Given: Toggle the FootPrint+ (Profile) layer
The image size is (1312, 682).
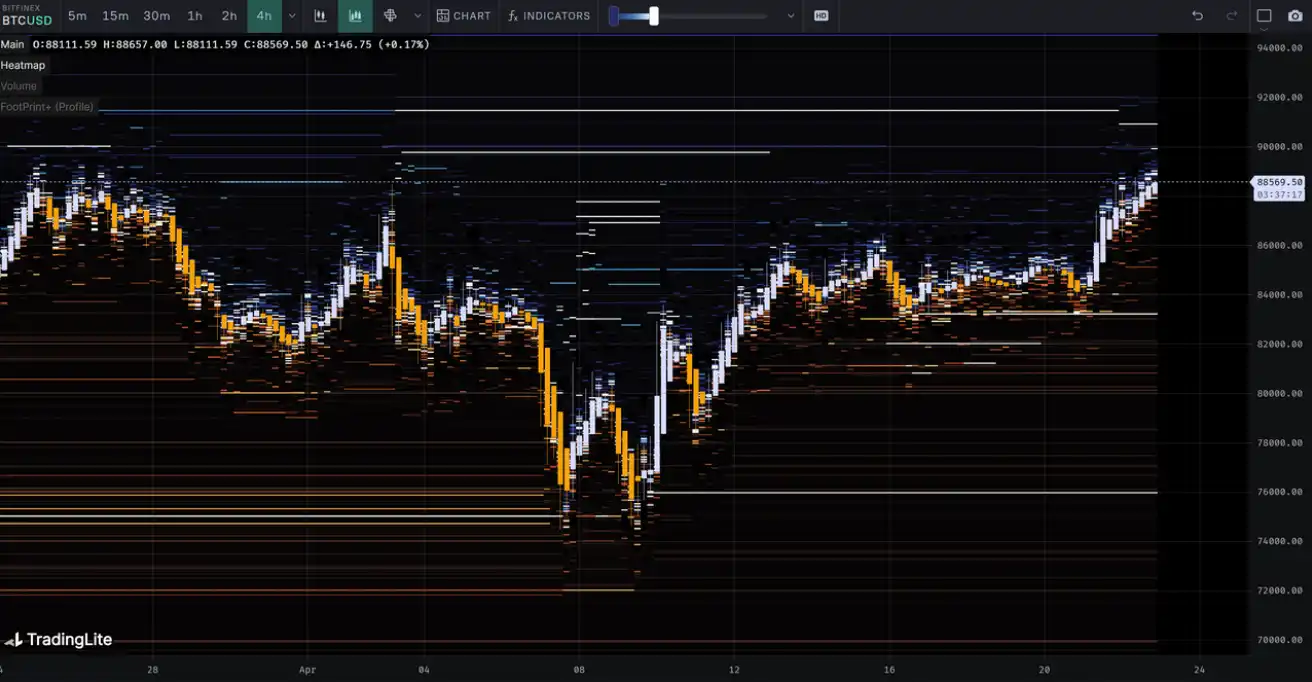Looking at the screenshot, I should pos(47,107).
